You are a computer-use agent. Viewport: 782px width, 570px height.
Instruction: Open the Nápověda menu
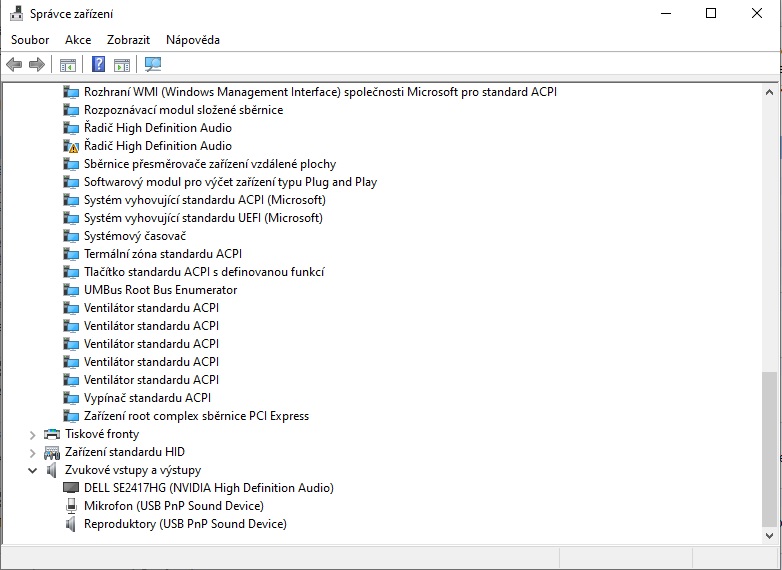click(193, 40)
